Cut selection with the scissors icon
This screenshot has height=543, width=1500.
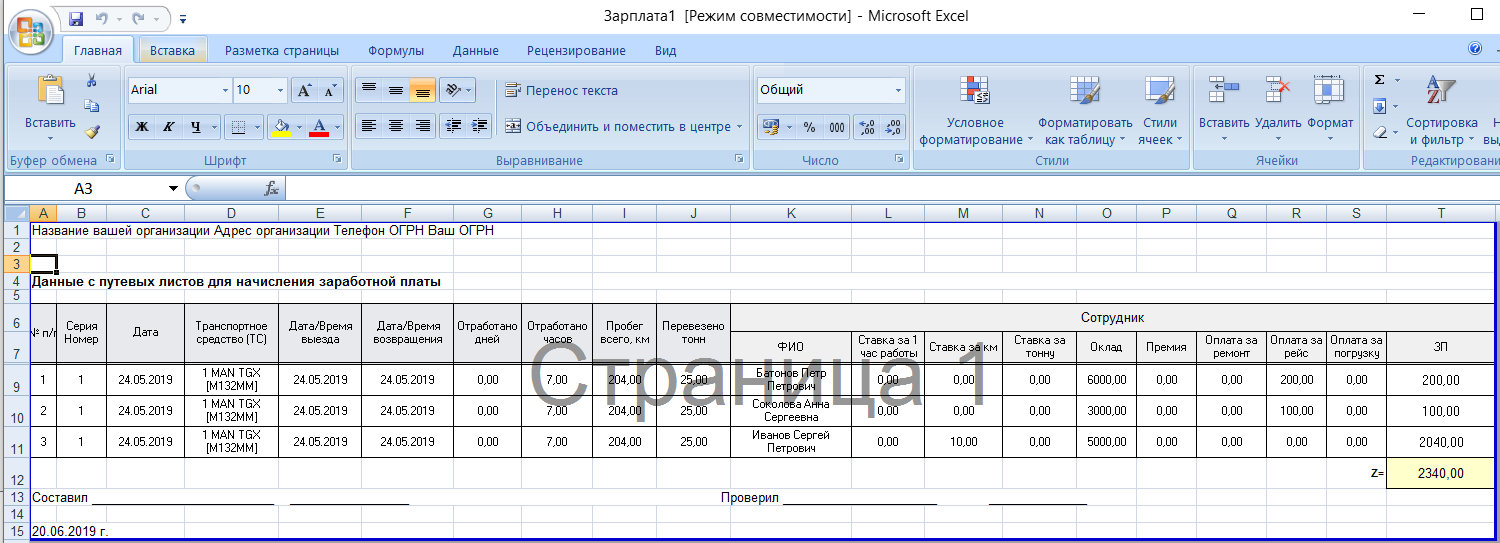pos(92,81)
